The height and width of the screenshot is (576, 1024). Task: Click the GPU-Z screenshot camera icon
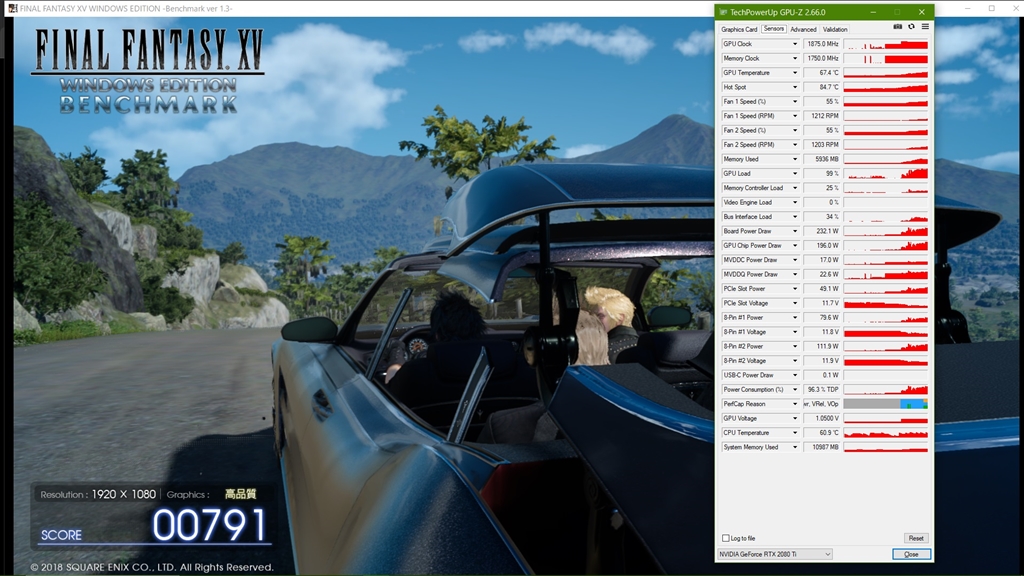[x=897, y=27]
